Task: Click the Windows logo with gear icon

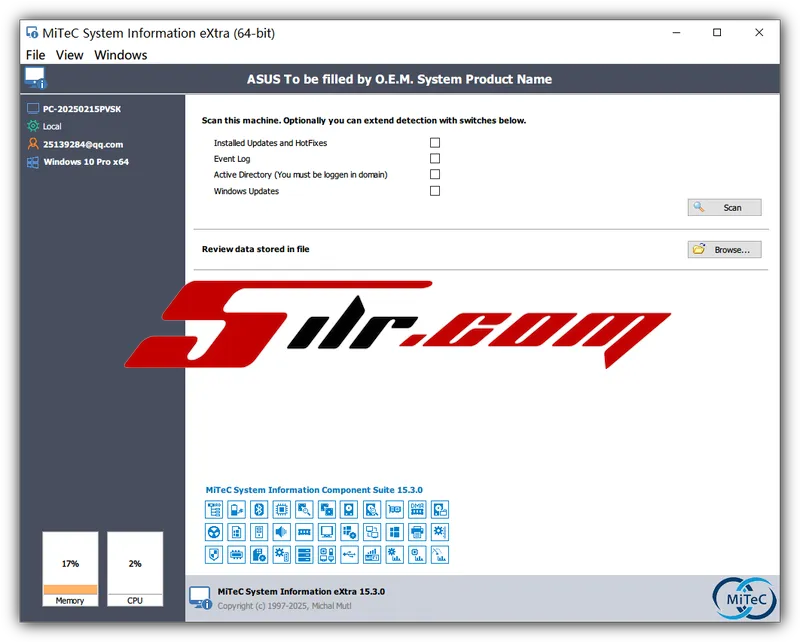Action: coord(349,532)
